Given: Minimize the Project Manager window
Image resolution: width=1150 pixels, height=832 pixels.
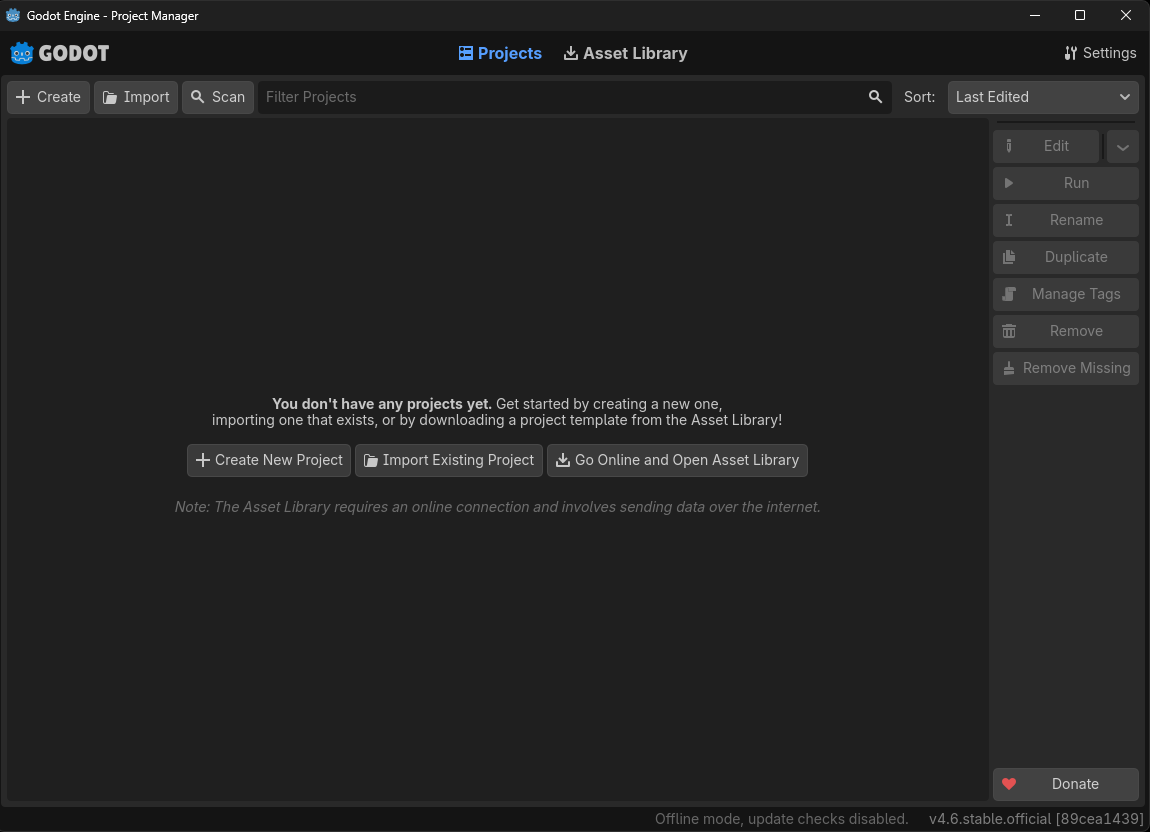Looking at the screenshot, I should 1035,15.
